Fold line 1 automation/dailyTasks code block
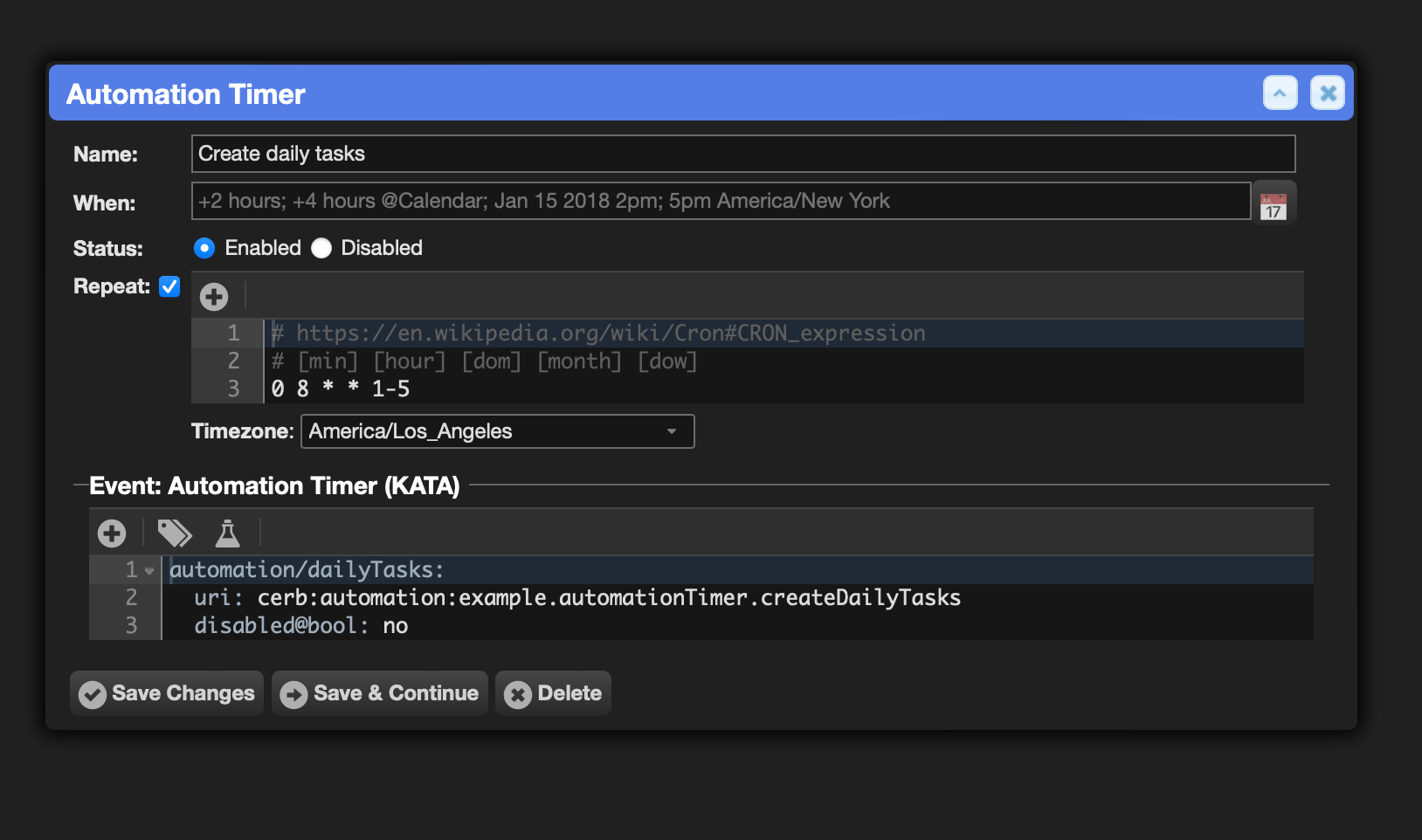The image size is (1422, 840). coord(149,570)
